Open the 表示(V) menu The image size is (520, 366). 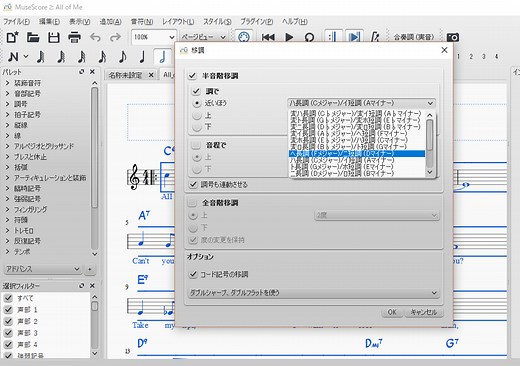click(x=79, y=22)
